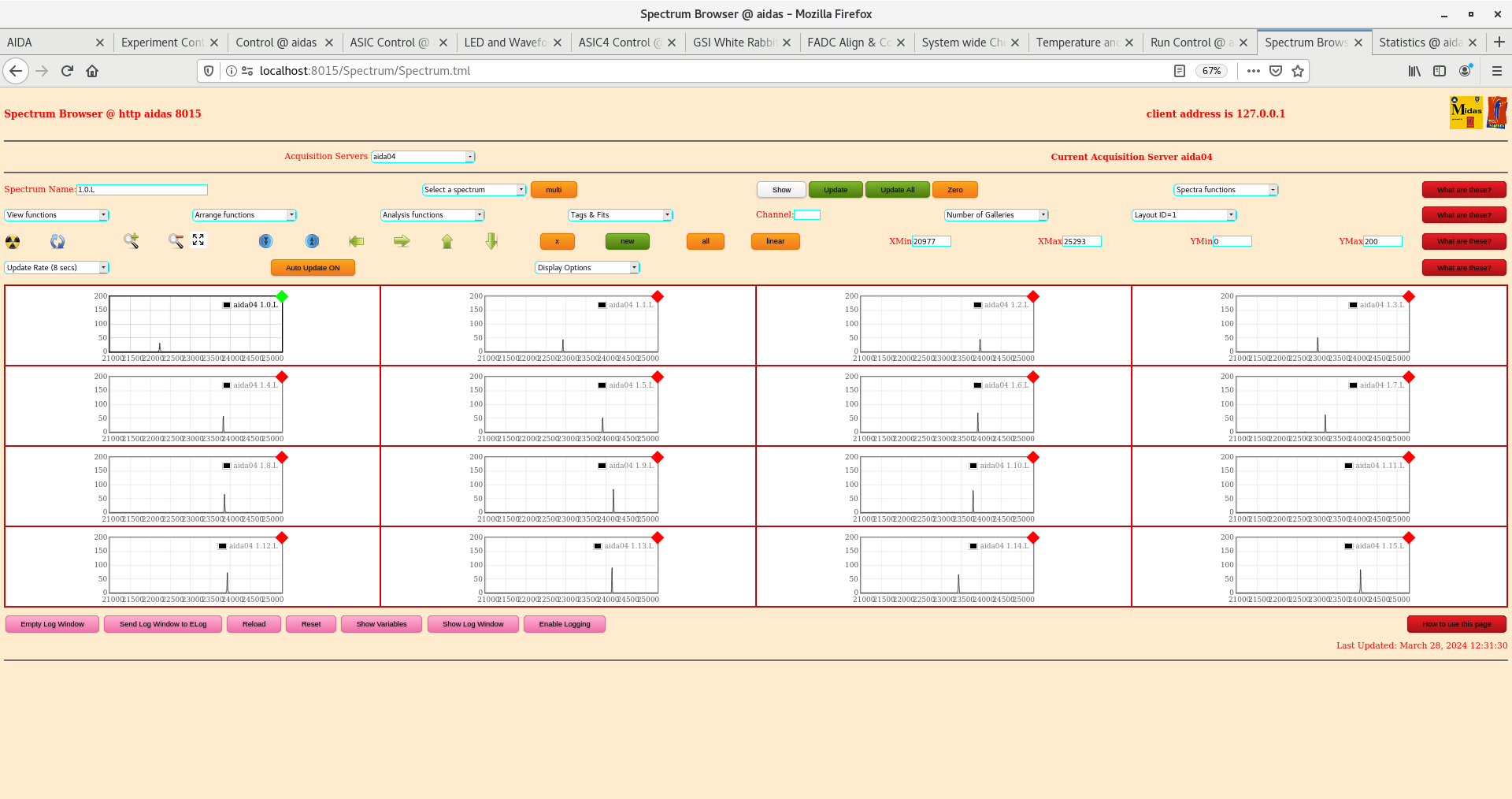Click the Show Log Window button
1512x799 pixels.
pyautogui.click(x=472, y=624)
